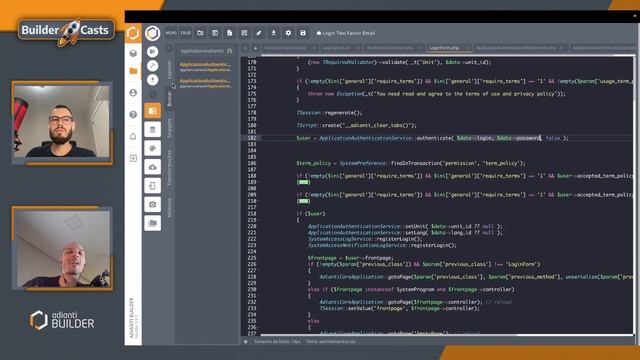The height and width of the screenshot is (360, 640).
Task: Click the camera snapshot square icon
Action: click(153, 204)
